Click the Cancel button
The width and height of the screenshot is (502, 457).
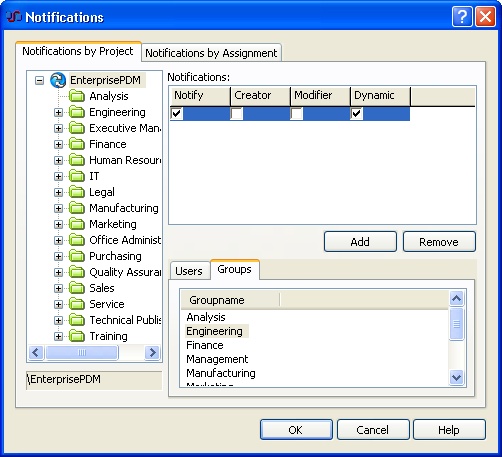373,430
